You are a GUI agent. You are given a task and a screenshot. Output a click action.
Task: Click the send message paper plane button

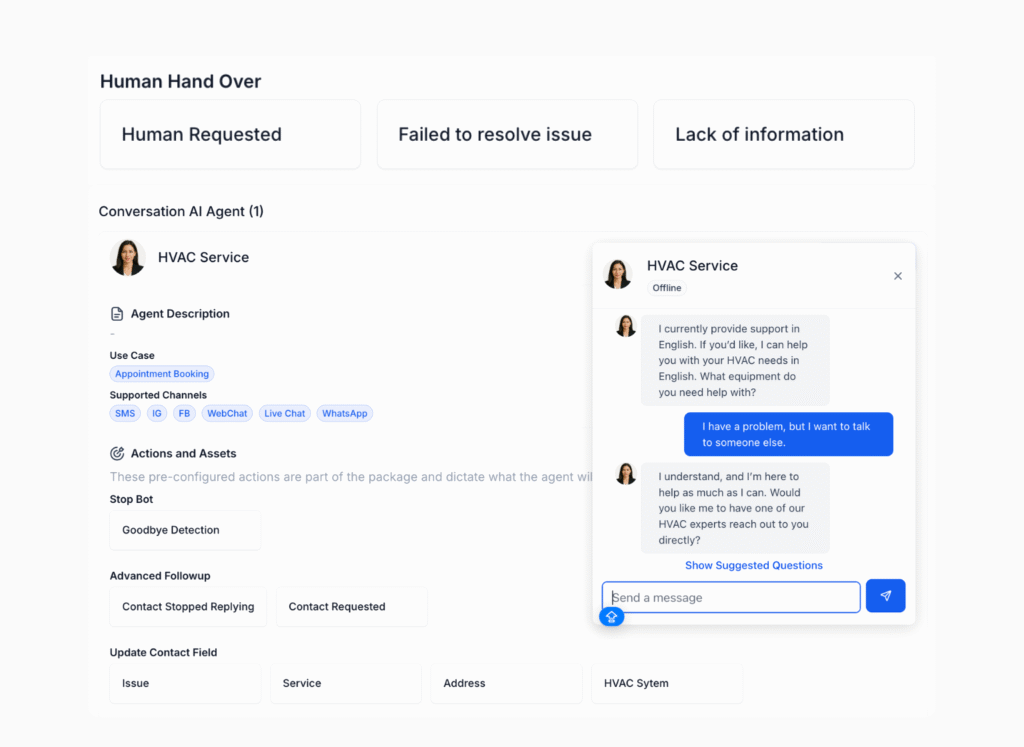pyautogui.click(x=885, y=596)
